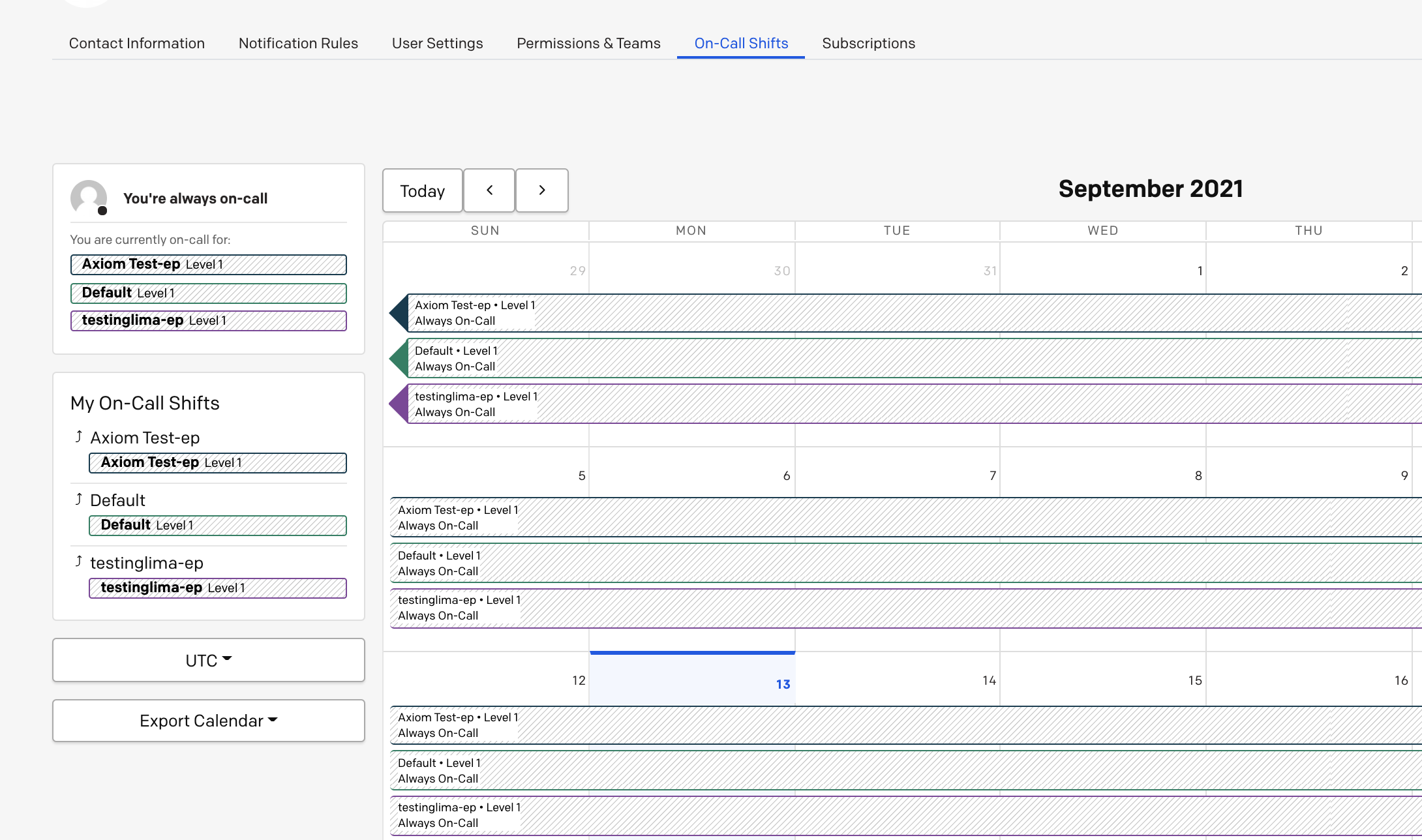The width and height of the screenshot is (1422, 840).
Task: Click testinglima-ep Level 1 badge in My On-Call Shifts
Action: tap(218, 588)
